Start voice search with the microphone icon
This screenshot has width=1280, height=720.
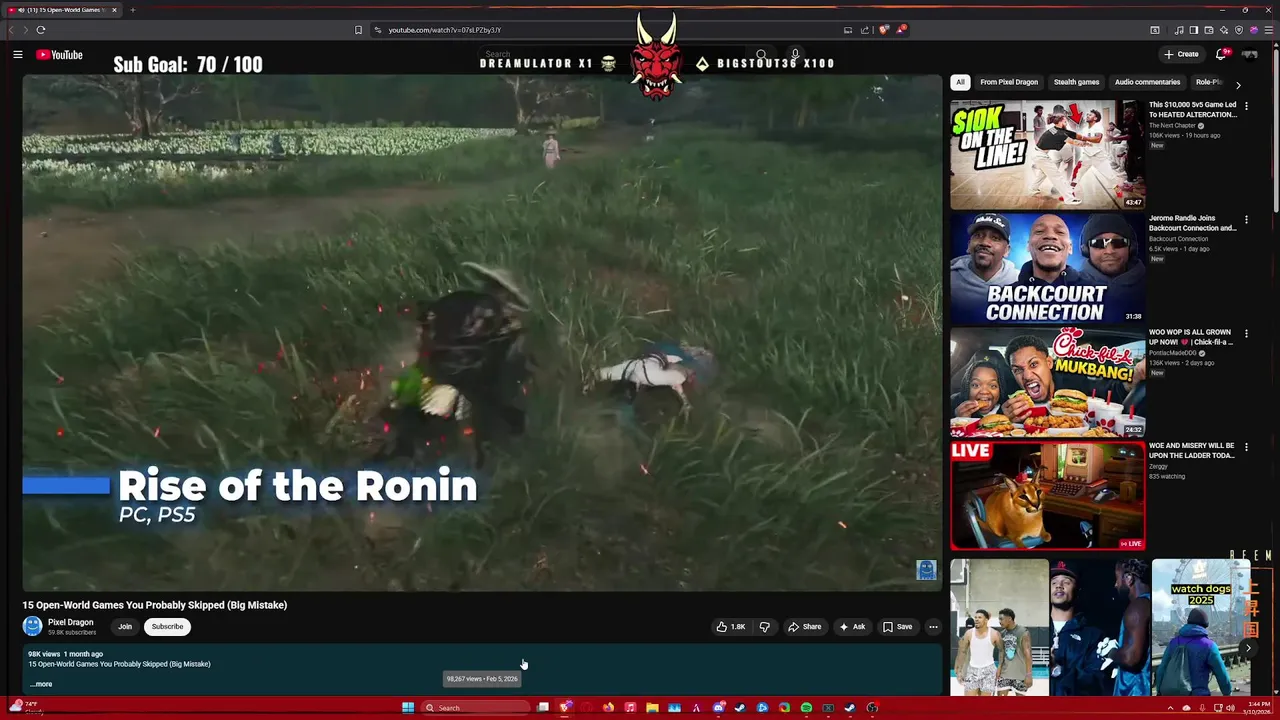pos(795,55)
